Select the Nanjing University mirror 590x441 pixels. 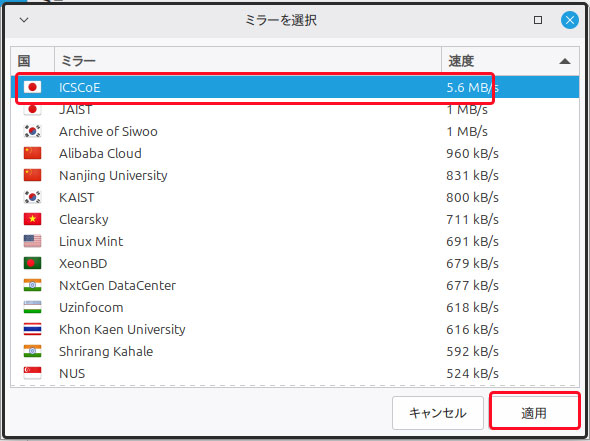click(x=295, y=175)
